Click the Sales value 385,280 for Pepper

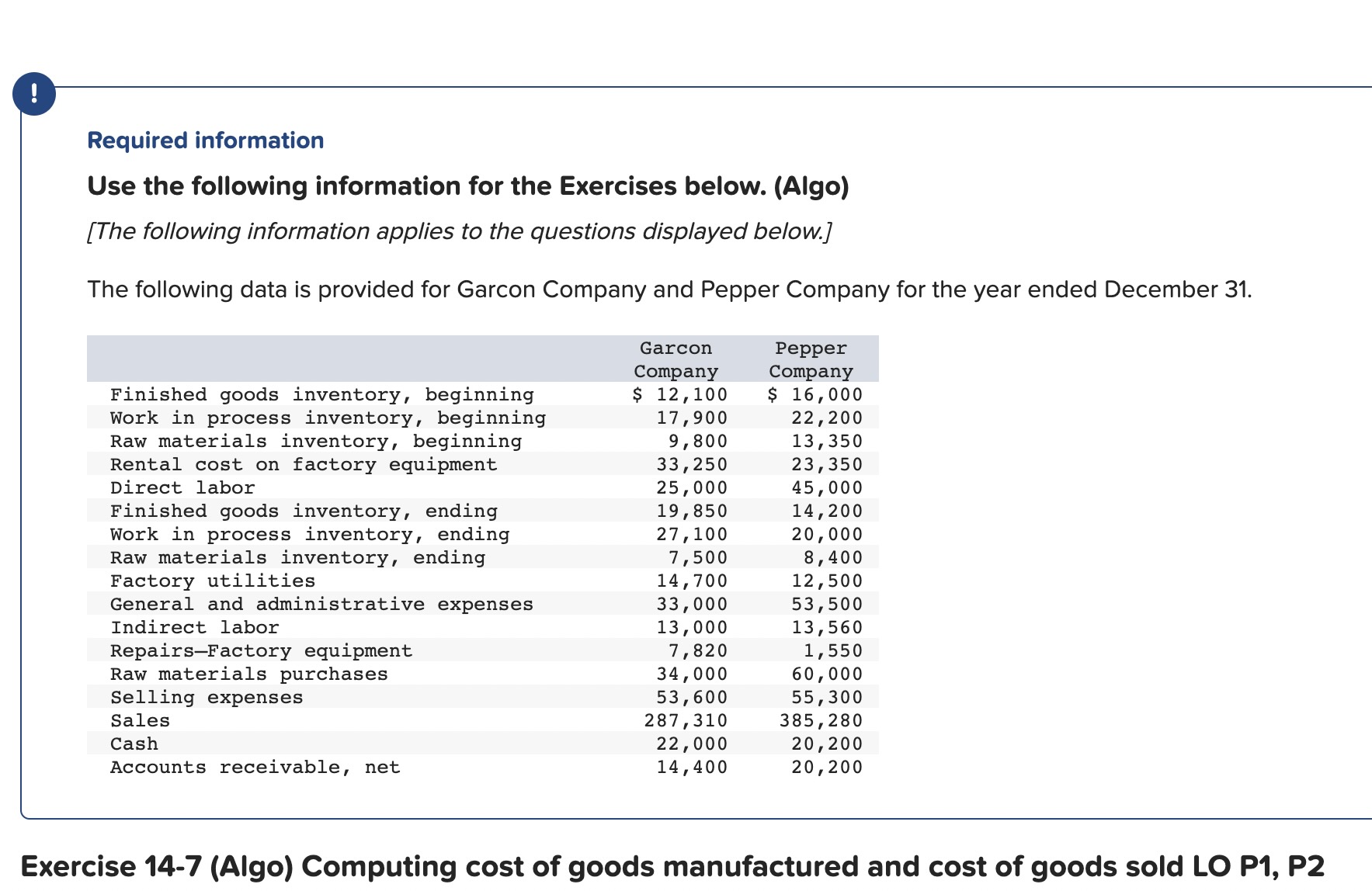coord(819,720)
